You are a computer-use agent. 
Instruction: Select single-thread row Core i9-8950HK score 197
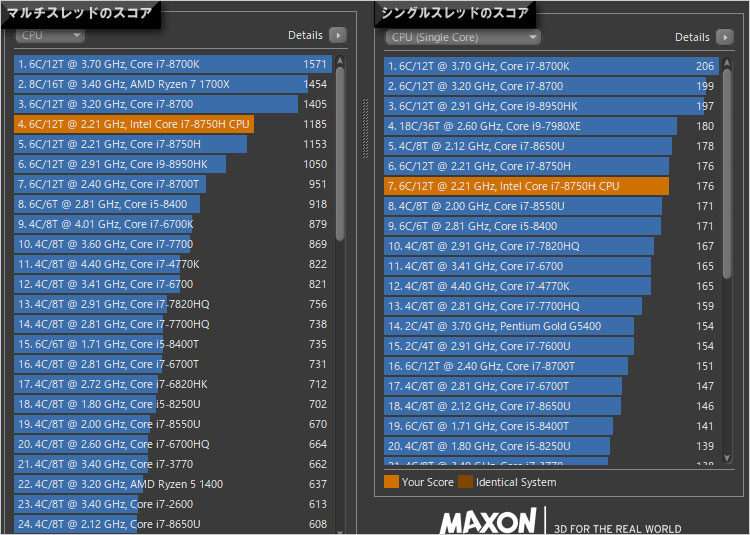(x=551, y=106)
